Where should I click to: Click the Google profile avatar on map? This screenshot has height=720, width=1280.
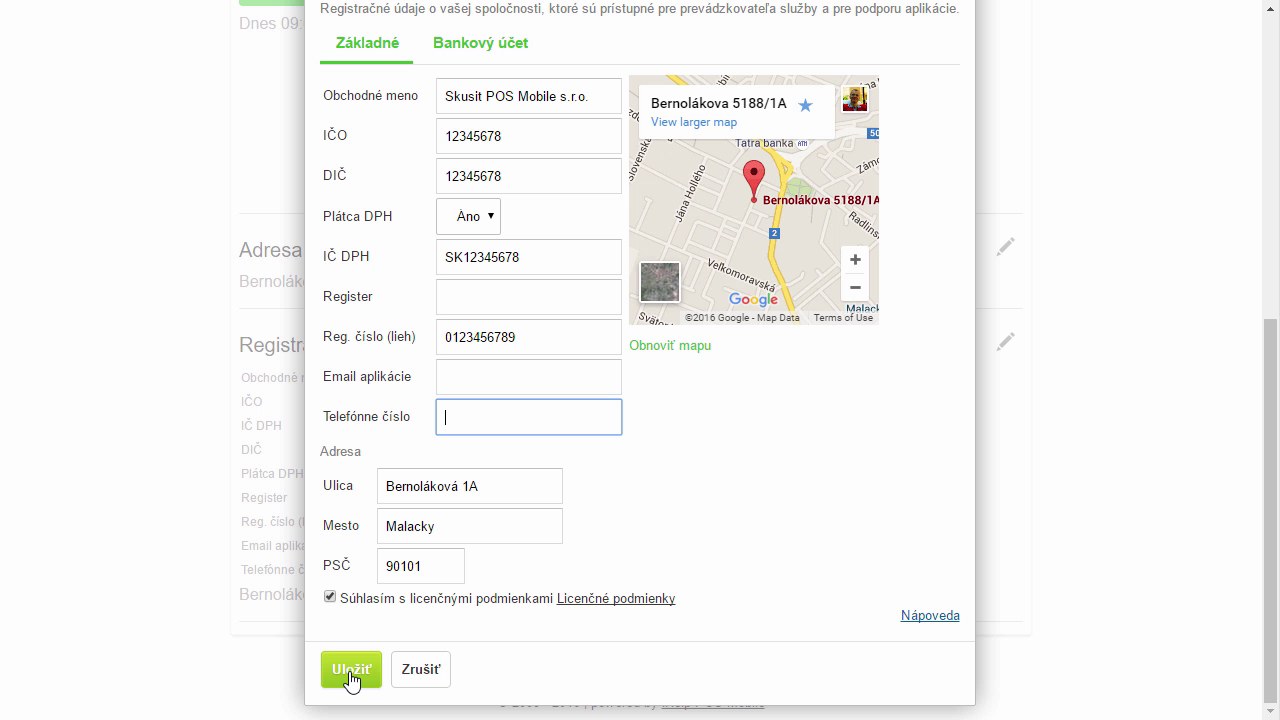(855, 99)
